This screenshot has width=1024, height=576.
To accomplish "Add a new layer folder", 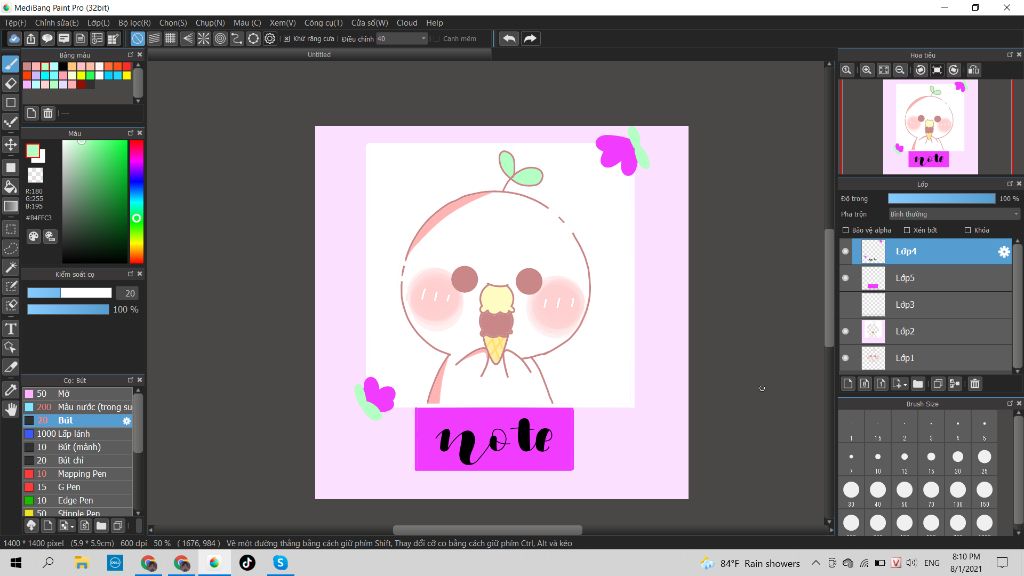I will [x=918, y=384].
